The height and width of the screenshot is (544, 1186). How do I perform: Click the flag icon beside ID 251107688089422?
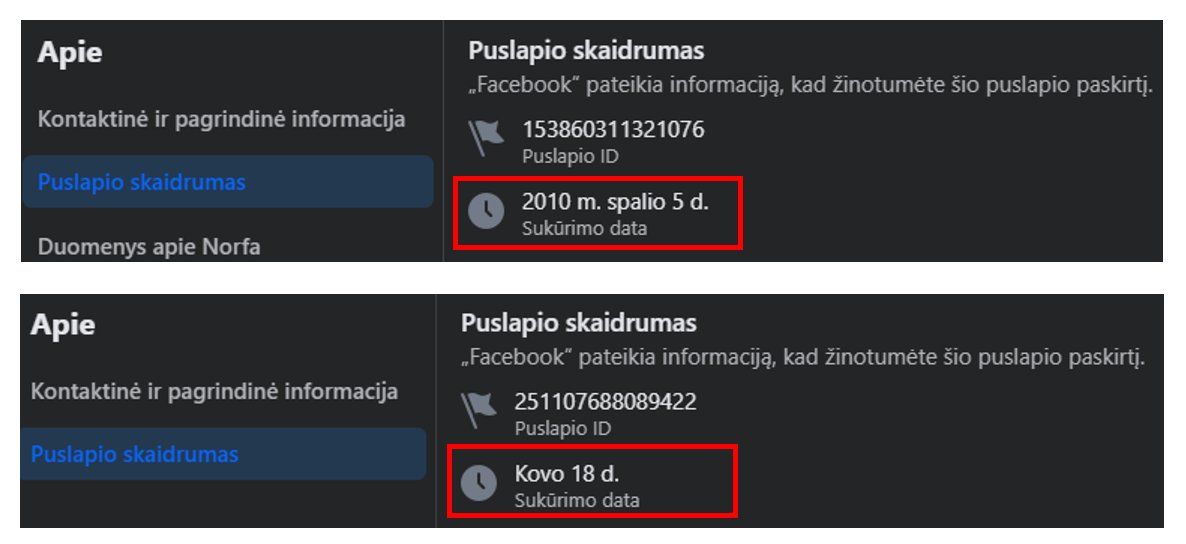480,410
